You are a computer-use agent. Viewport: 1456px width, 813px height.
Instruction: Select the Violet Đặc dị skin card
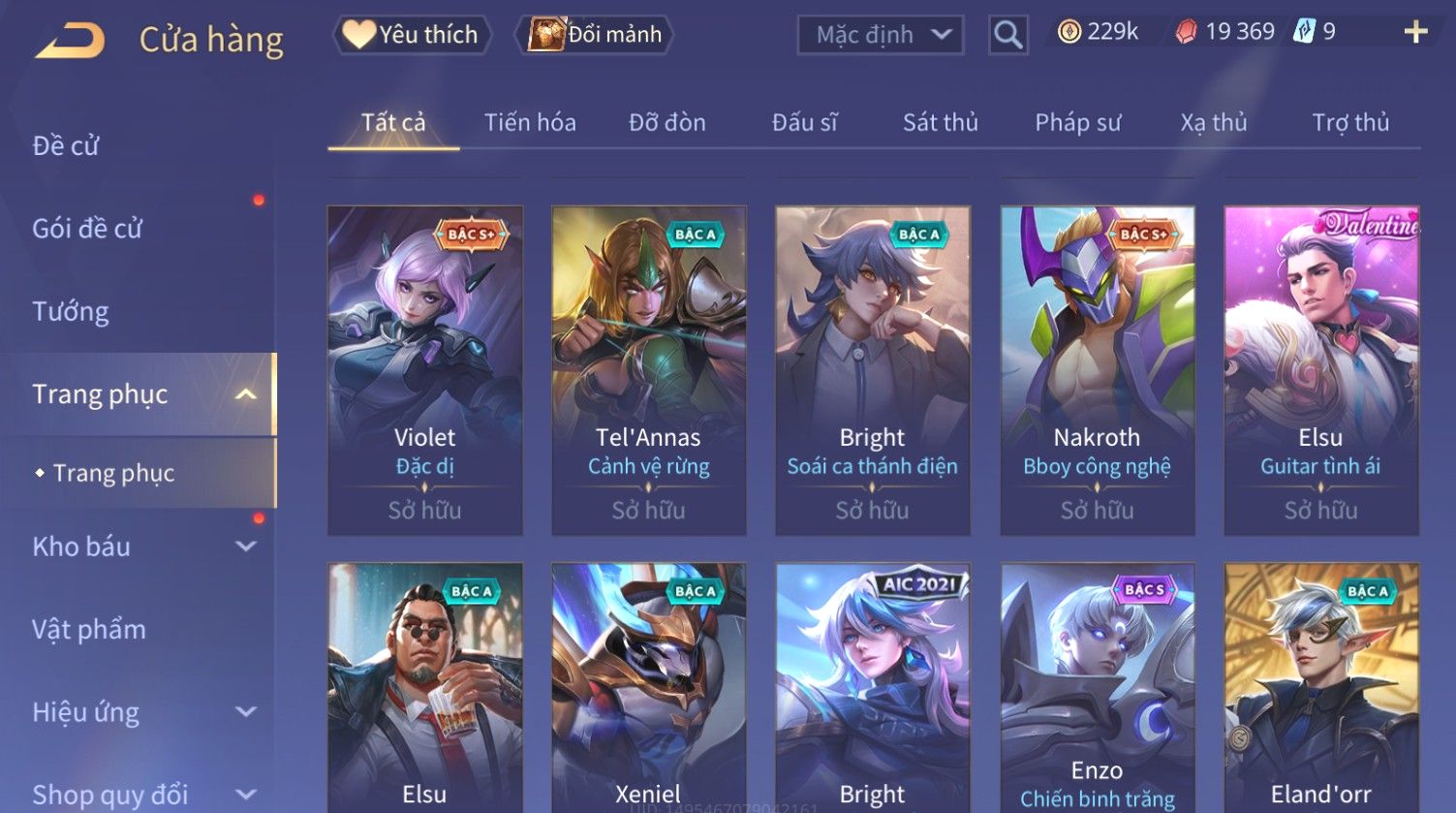pos(424,370)
